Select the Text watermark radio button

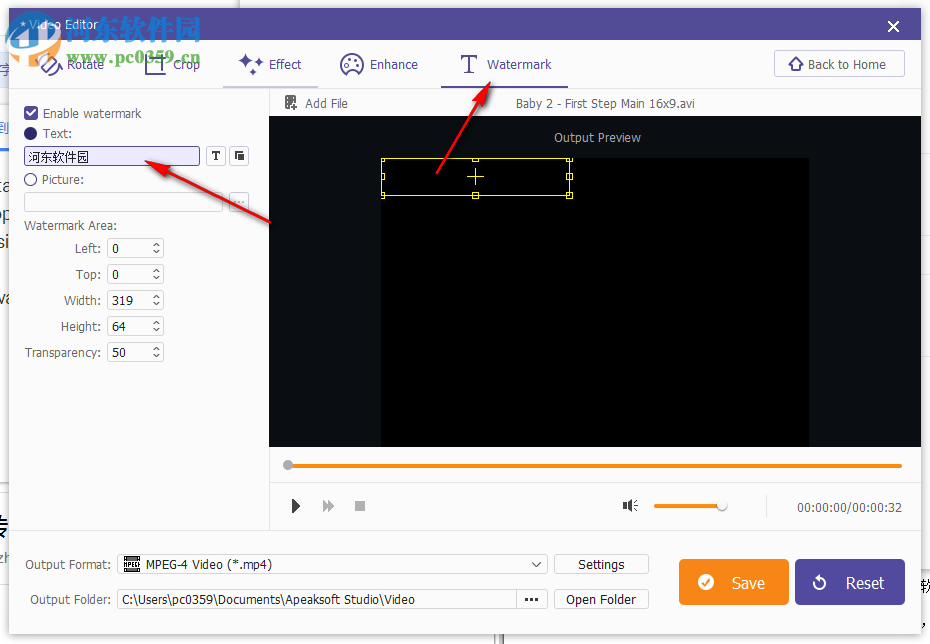[x=30, y=134]
